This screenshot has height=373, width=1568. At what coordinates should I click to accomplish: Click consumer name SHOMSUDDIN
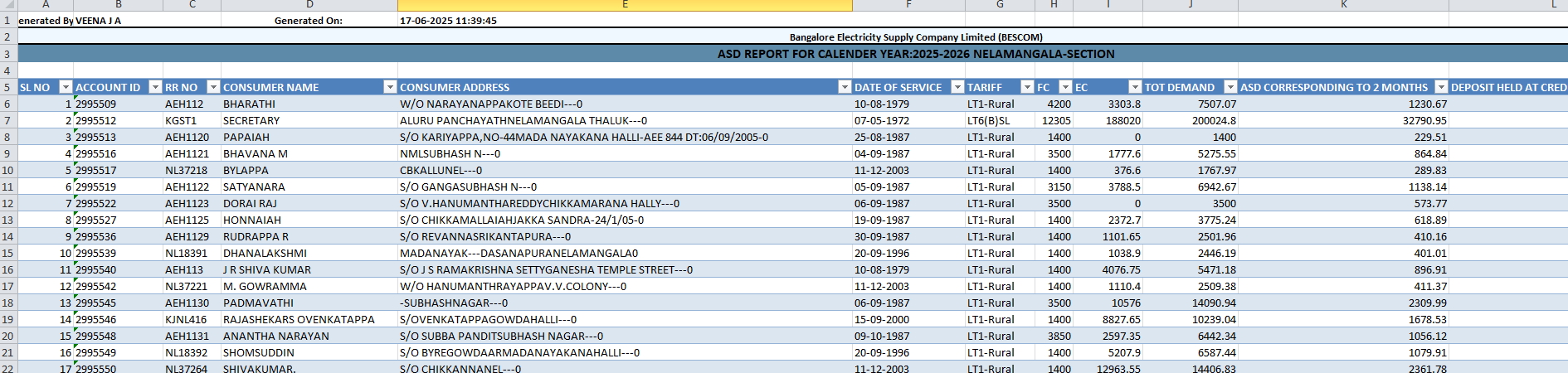pyautogui.click(x=259, y=352)
